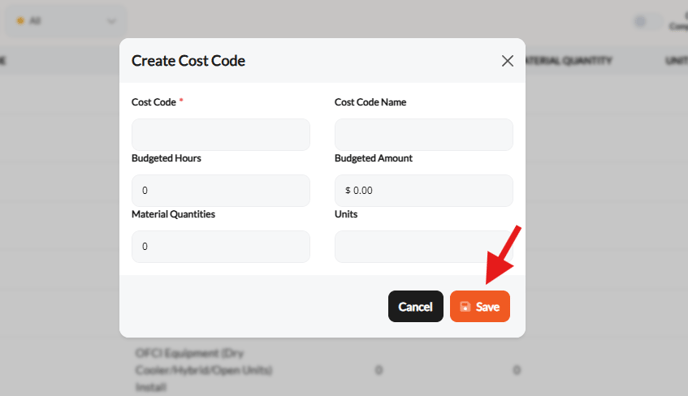Click the Unit column header
The width and height of the screenshot is (688, 396).
pos(677,61)
